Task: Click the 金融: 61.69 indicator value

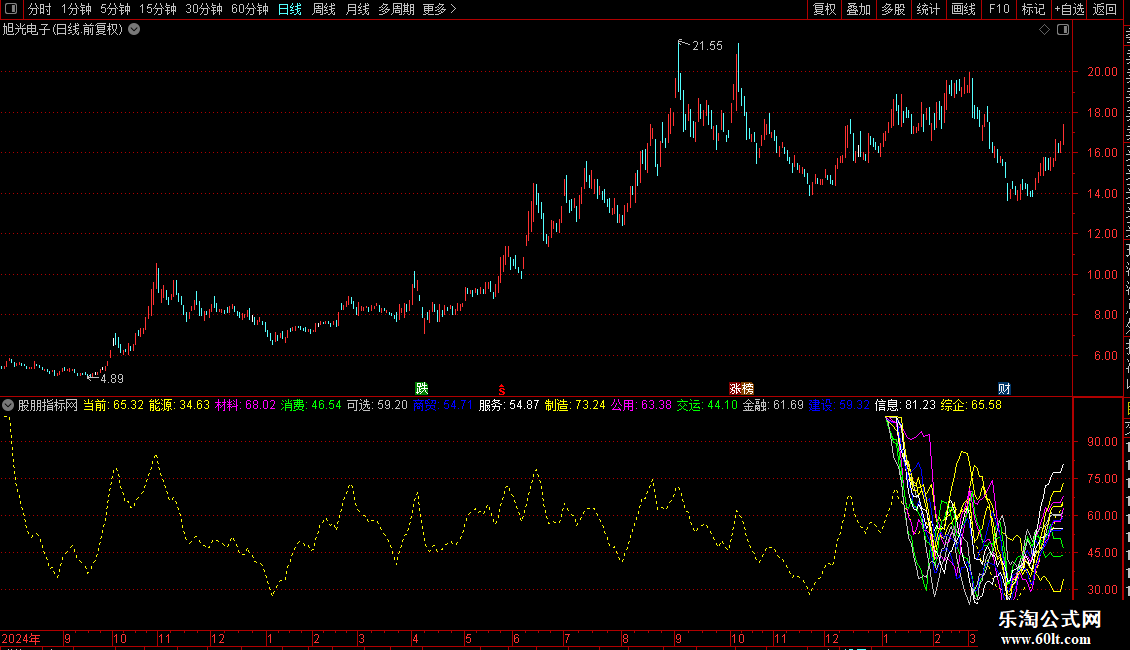Action: 773,405
